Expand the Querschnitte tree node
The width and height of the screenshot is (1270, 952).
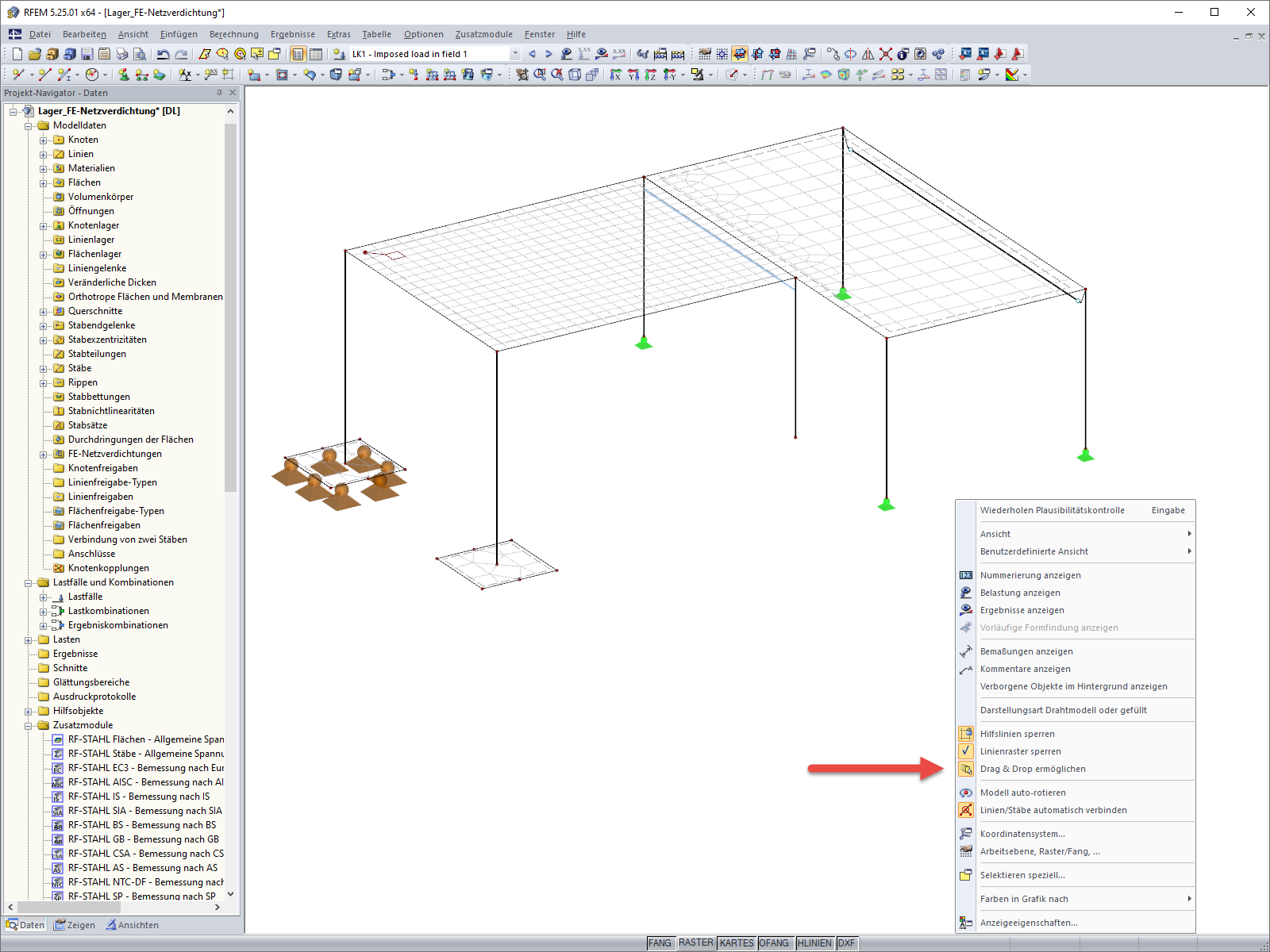(44, 312)
